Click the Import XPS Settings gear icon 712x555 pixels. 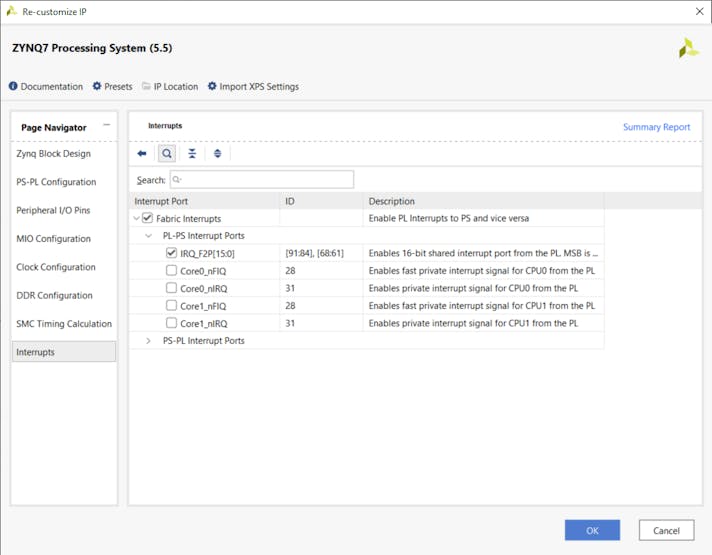pos(212,87)
